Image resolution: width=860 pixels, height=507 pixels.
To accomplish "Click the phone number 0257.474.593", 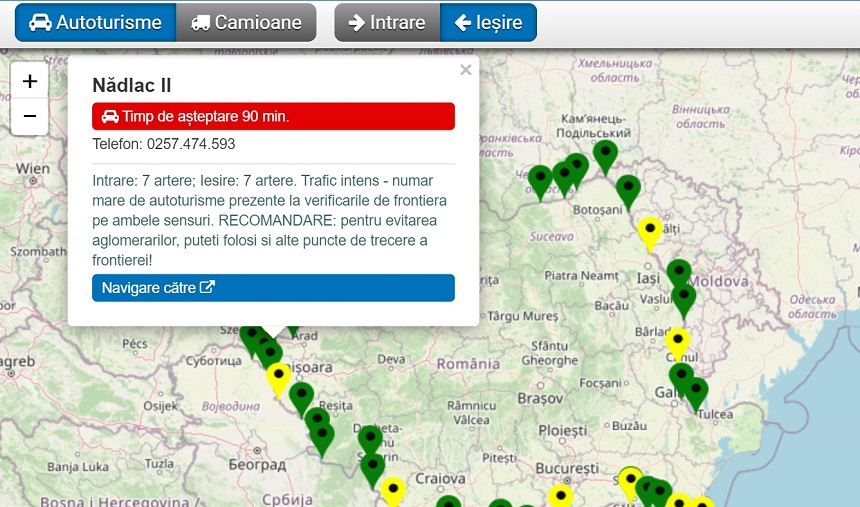I will 191,144.
